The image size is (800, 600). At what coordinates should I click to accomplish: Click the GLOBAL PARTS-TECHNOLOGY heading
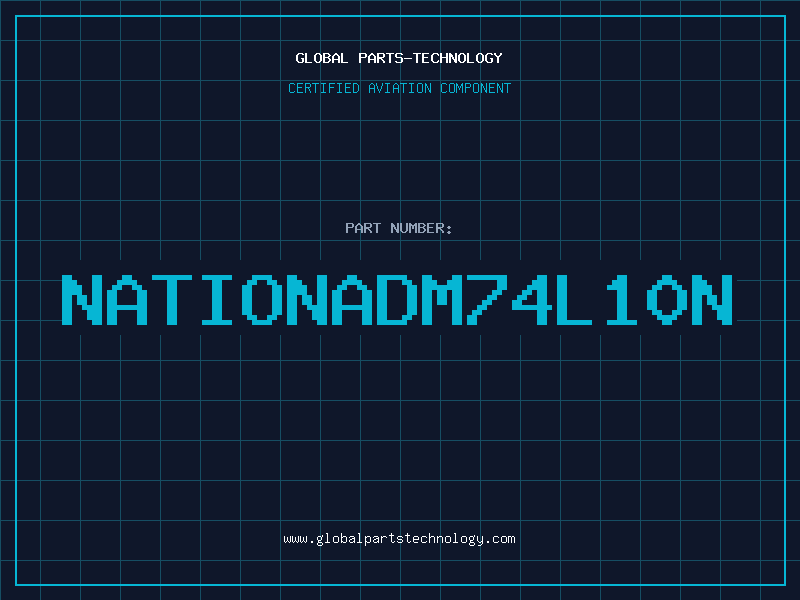click(399, 58)
